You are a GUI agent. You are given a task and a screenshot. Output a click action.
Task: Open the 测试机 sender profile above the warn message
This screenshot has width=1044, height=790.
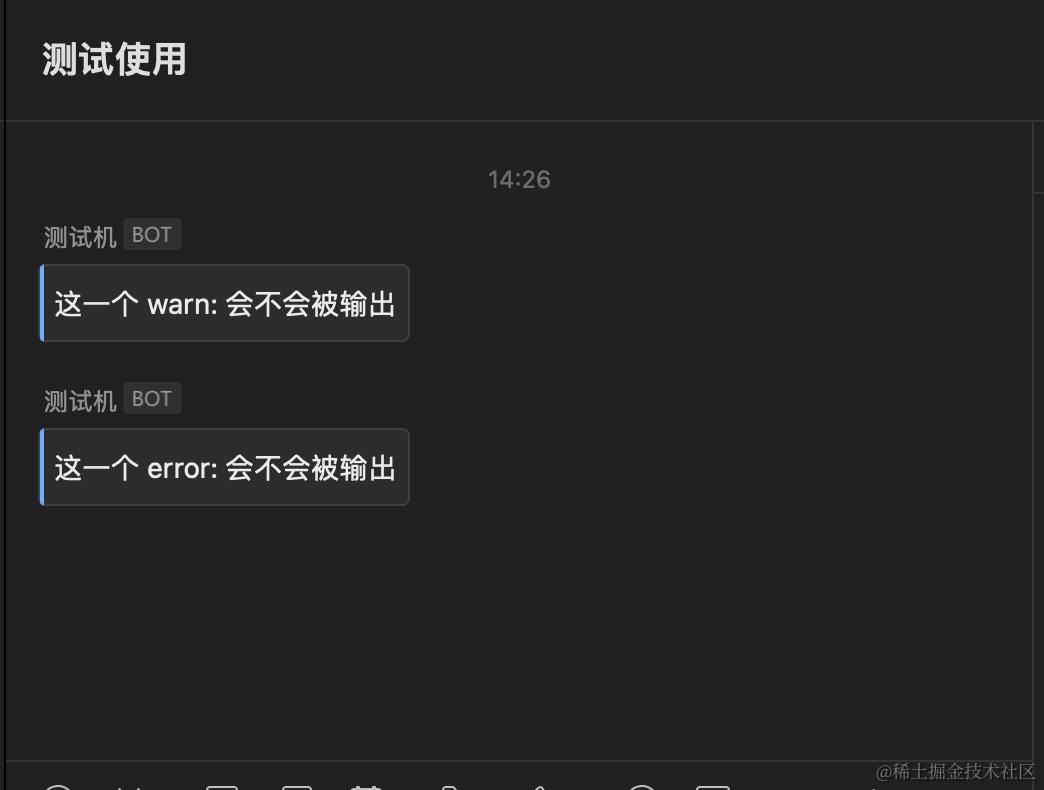click(x=80, y=237)
